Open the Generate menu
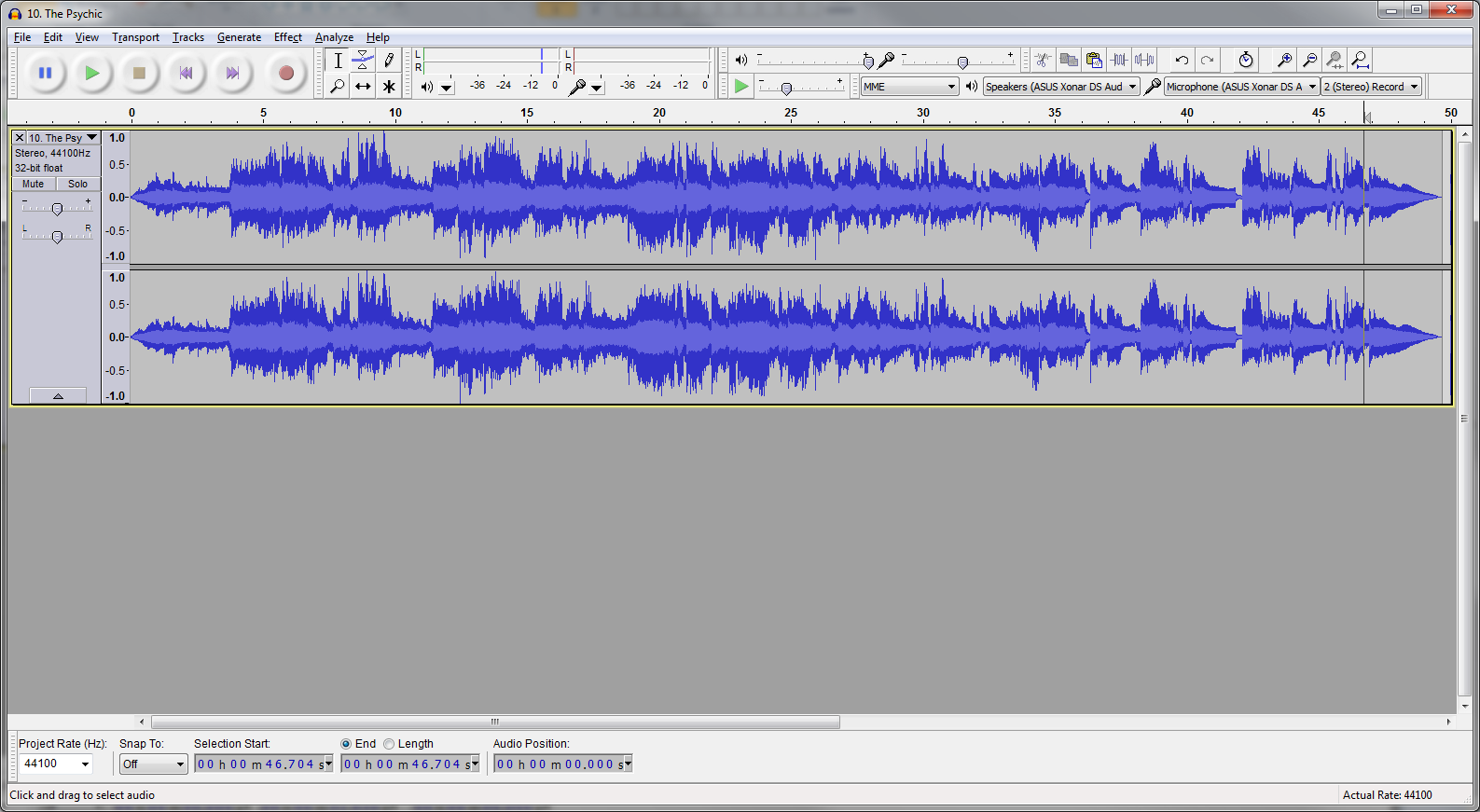This screenshot has width=1480, height=812. click(x=239, y=37)
